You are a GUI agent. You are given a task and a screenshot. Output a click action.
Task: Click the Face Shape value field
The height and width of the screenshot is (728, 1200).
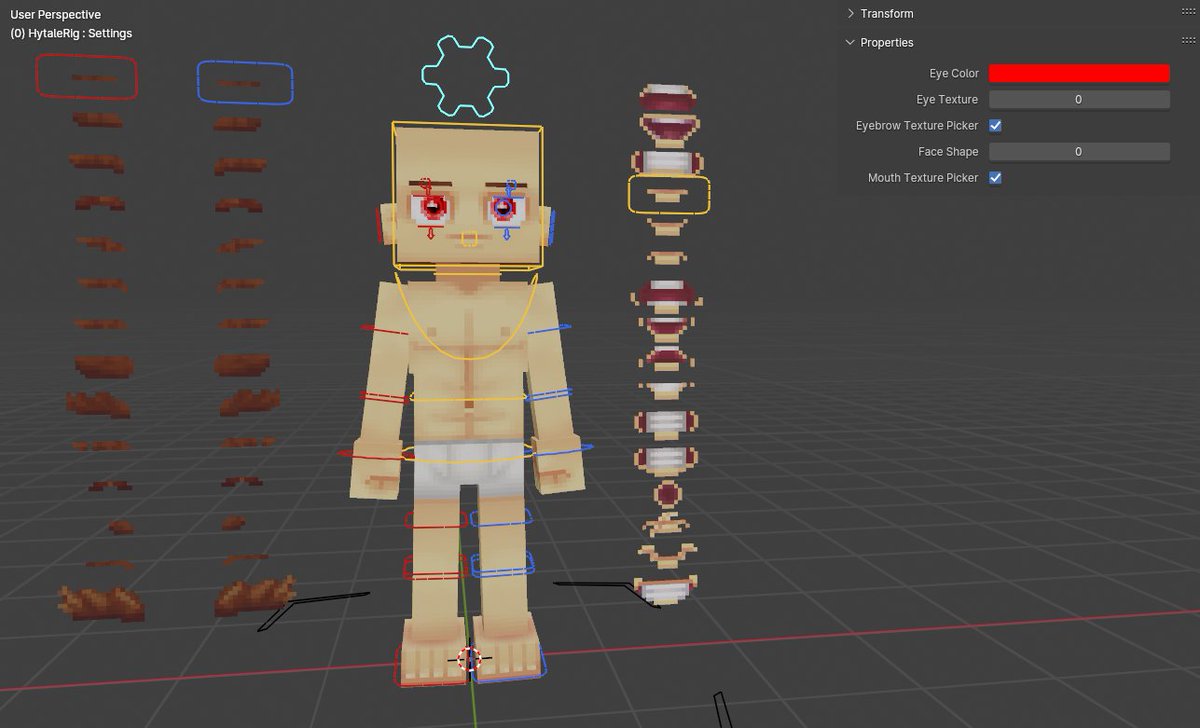tap(1079, 151)
